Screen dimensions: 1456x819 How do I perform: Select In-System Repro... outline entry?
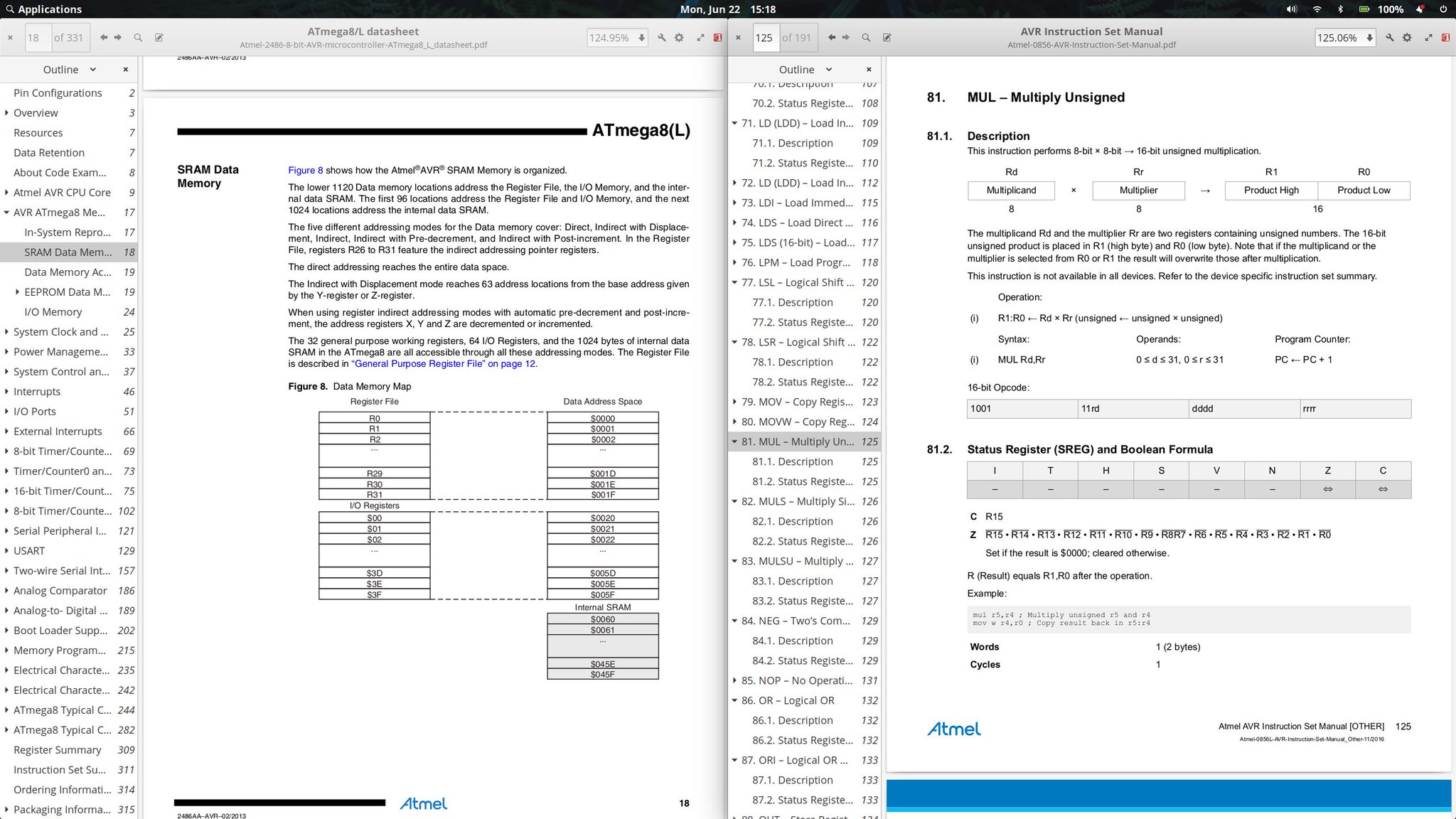68,232
